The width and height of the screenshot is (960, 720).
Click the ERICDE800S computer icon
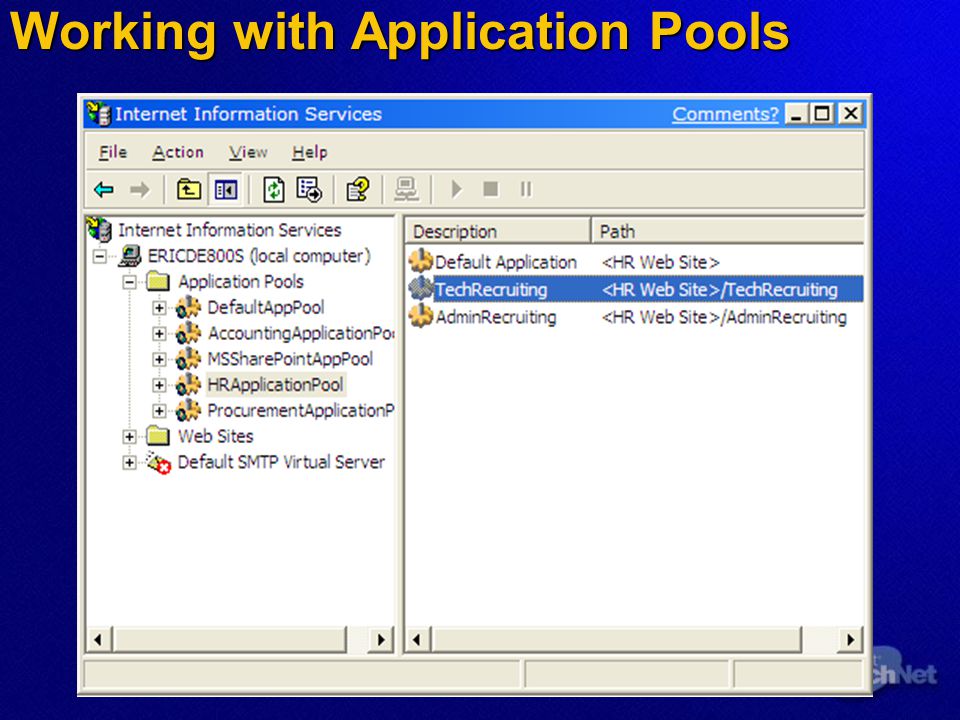coord(130,256)
